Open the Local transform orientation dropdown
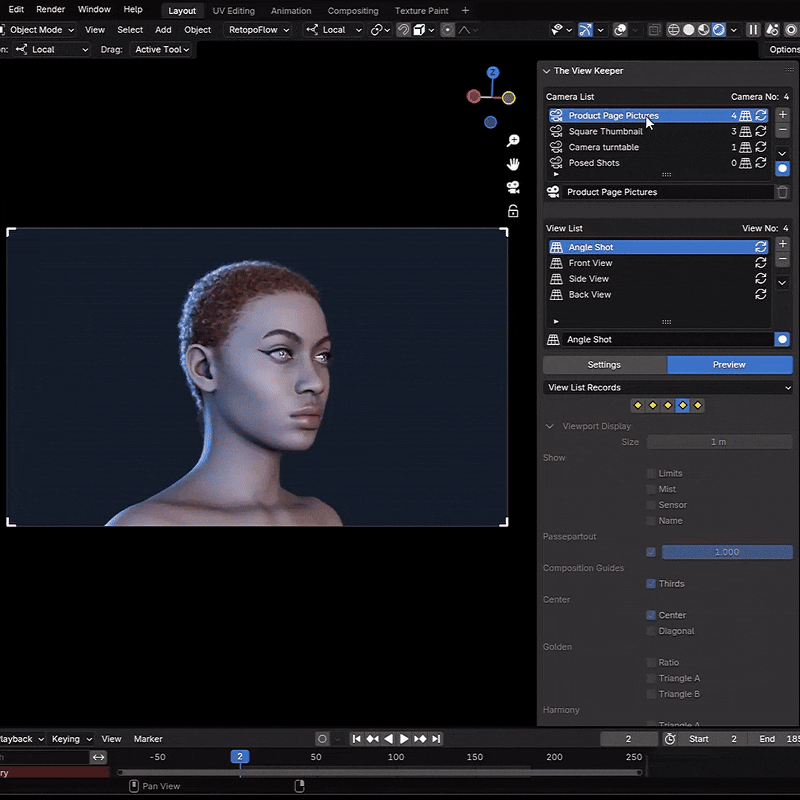 click(334, 30)
